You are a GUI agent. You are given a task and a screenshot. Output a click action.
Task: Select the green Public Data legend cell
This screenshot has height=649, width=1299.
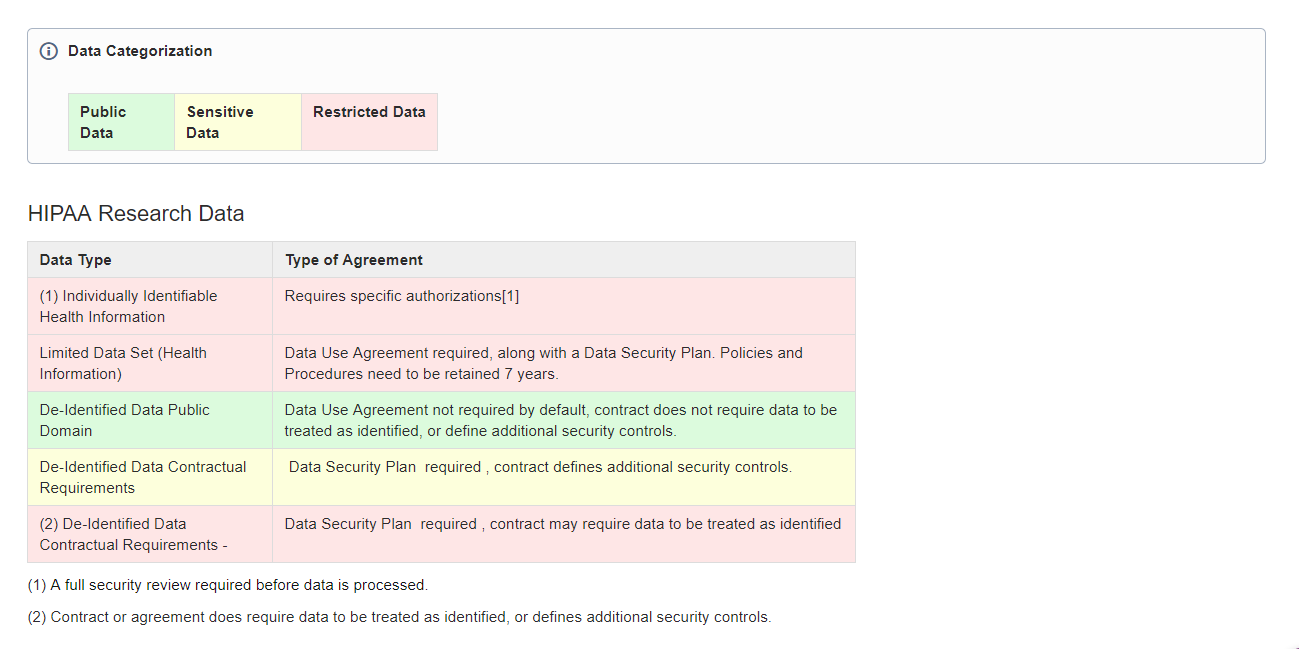[x=121, y=122]
